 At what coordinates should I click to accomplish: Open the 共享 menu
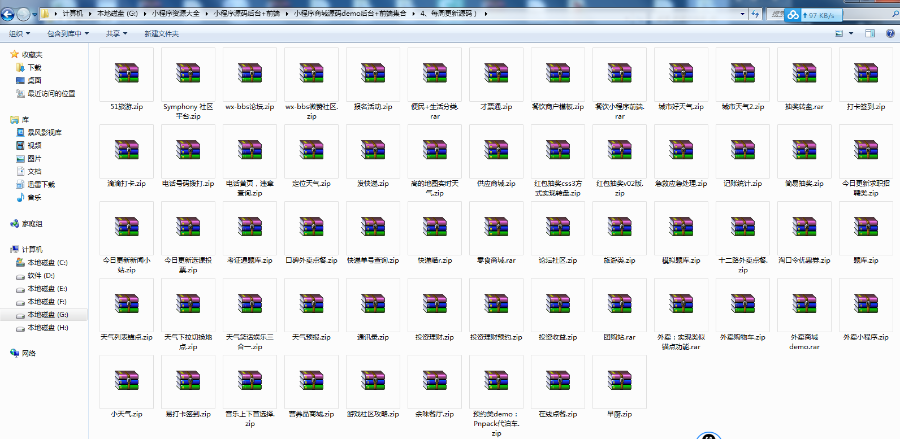tap(117, 34)
